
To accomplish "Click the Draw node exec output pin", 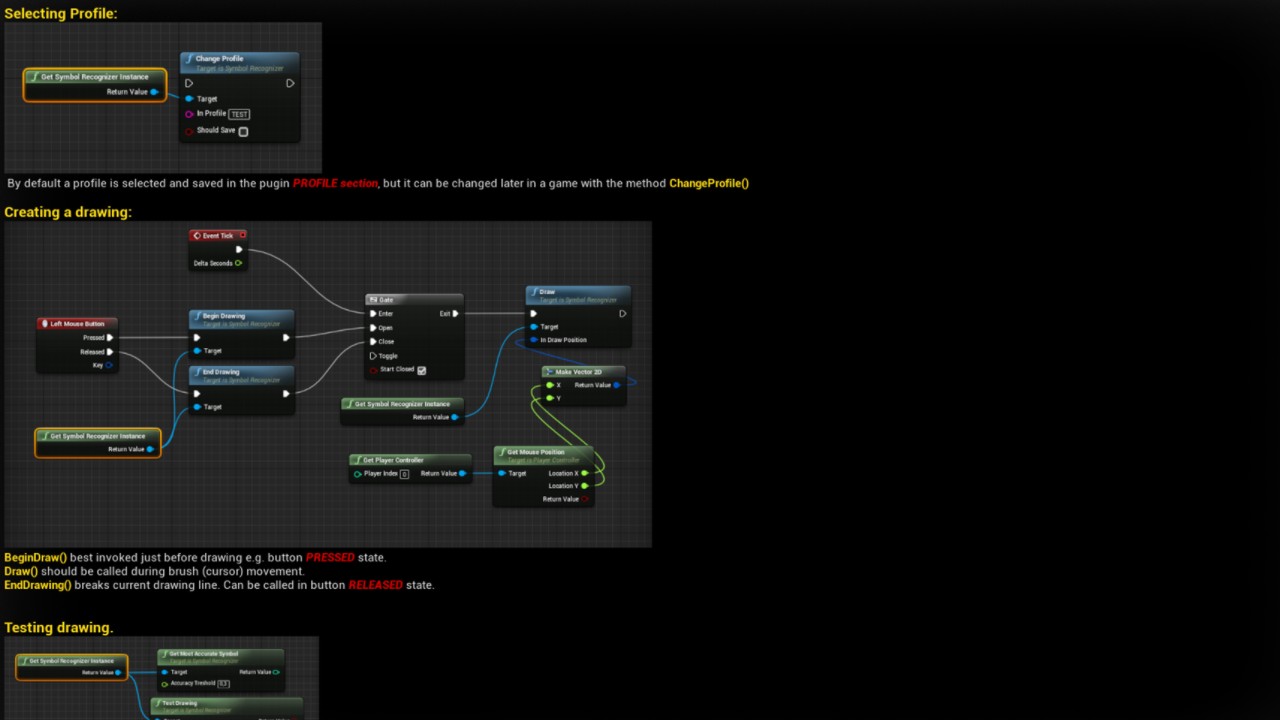I will point(622,314).
